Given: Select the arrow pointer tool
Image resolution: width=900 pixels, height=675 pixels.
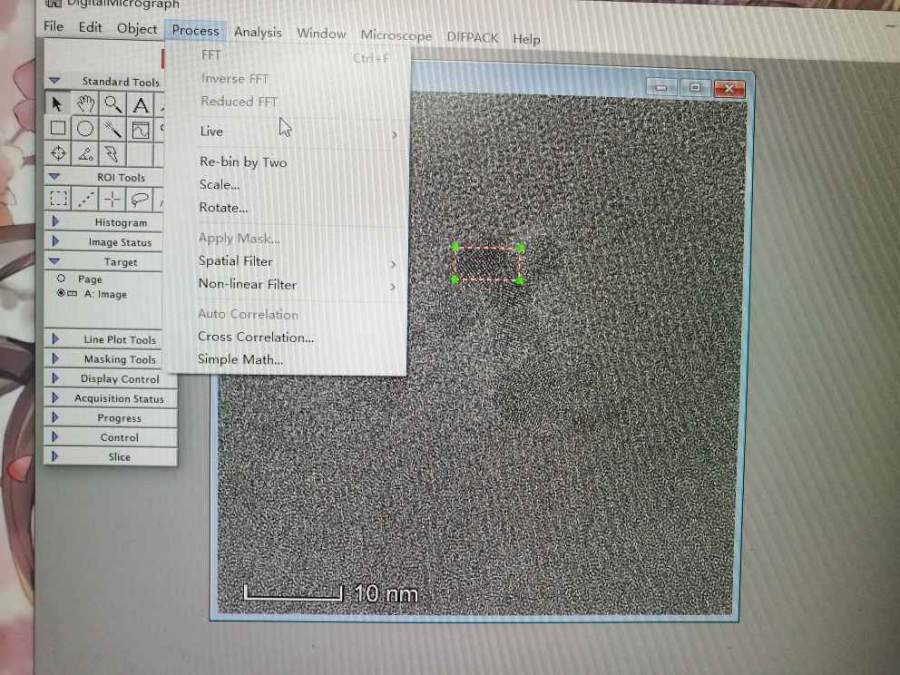Looking at the screenshot, I should point(58,104).
